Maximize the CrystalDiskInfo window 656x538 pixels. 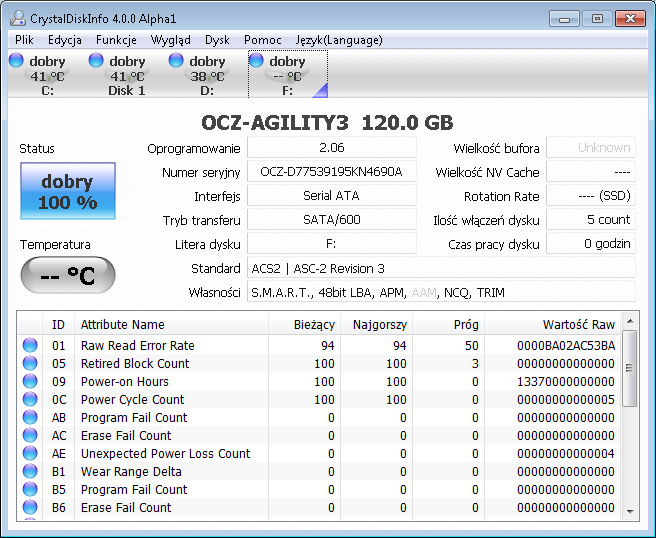click(x=597, y=19)
